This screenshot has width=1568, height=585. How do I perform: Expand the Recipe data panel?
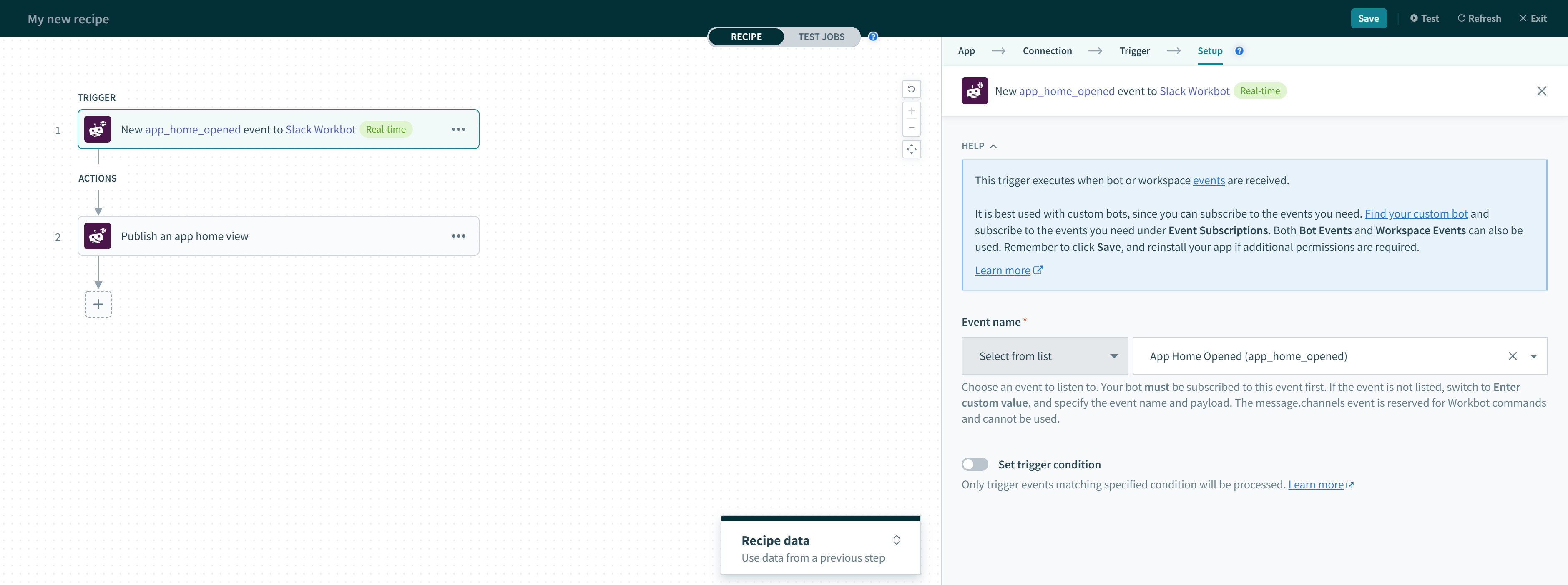click(897, 539)
